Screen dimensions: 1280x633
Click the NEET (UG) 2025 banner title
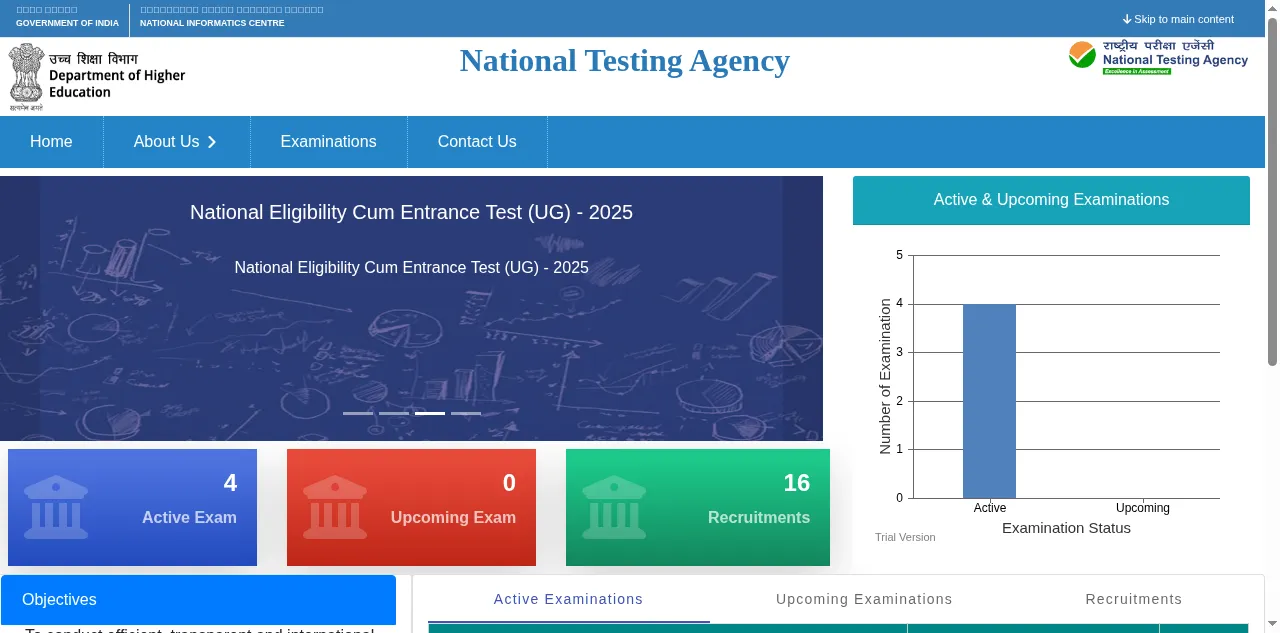tap(411, 212)
